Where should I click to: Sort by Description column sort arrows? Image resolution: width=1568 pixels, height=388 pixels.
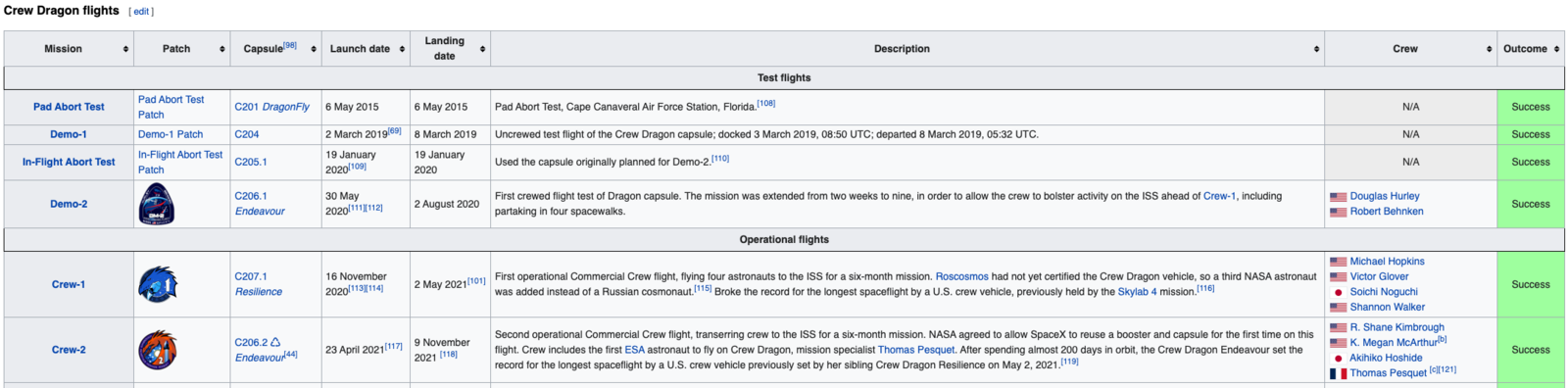(1316, 49)
